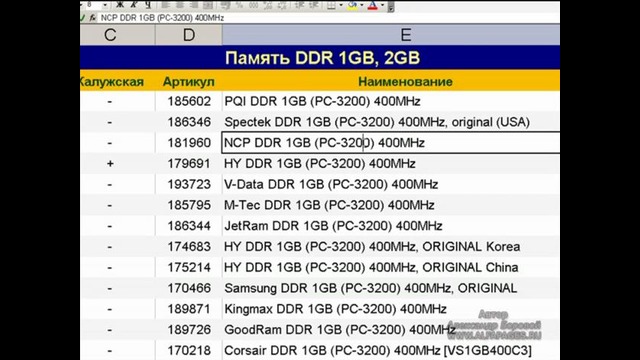Toggle underline (Ч) formatting
The image size is (640, 360).
coord(148,4)
